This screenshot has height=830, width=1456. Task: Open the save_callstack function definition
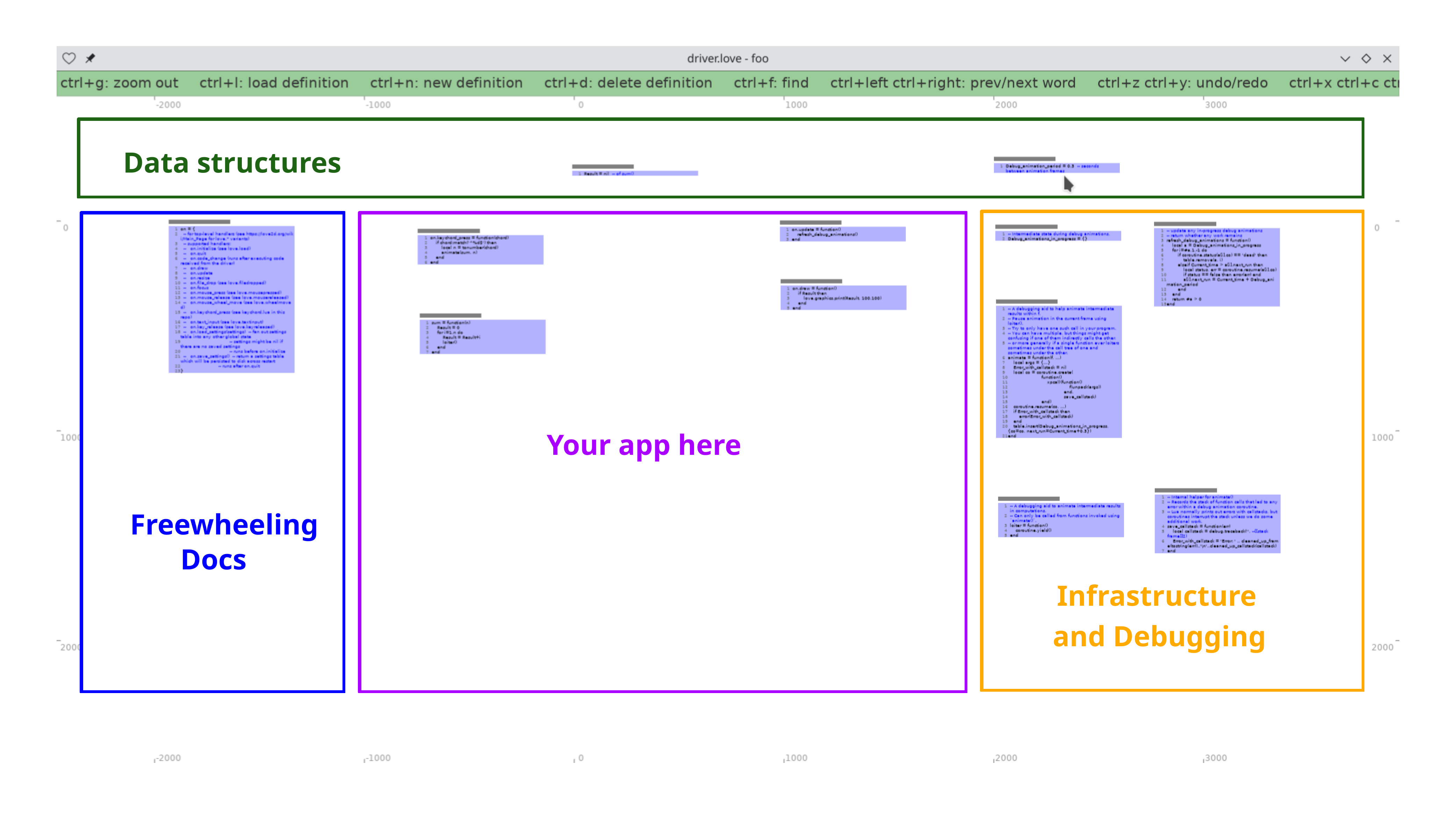[x=1217, y=524]
